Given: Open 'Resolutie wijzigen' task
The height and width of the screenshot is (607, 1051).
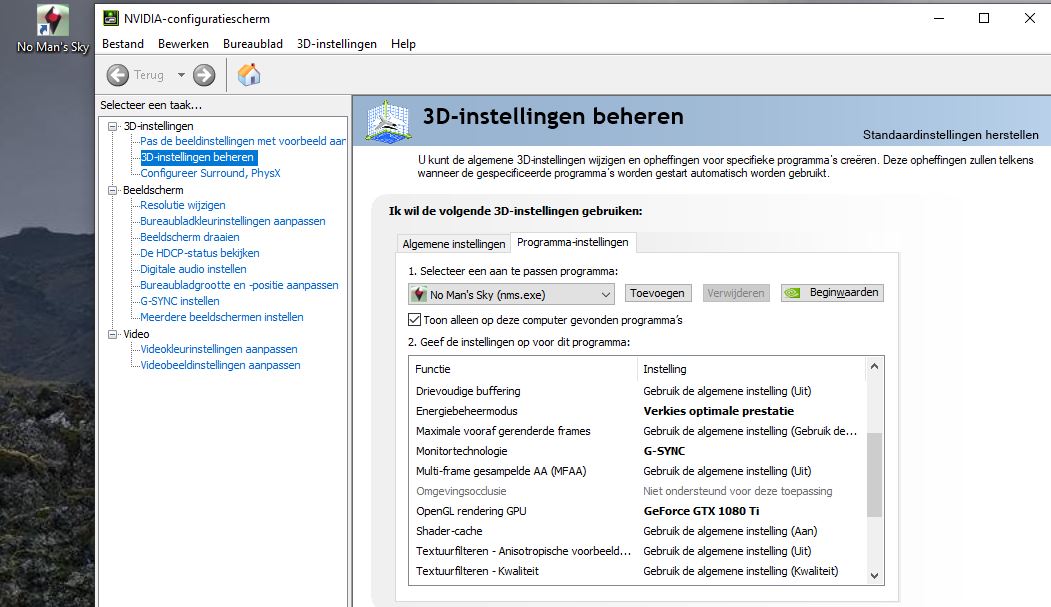Looking at the screenshot, I should click(182, 205).
